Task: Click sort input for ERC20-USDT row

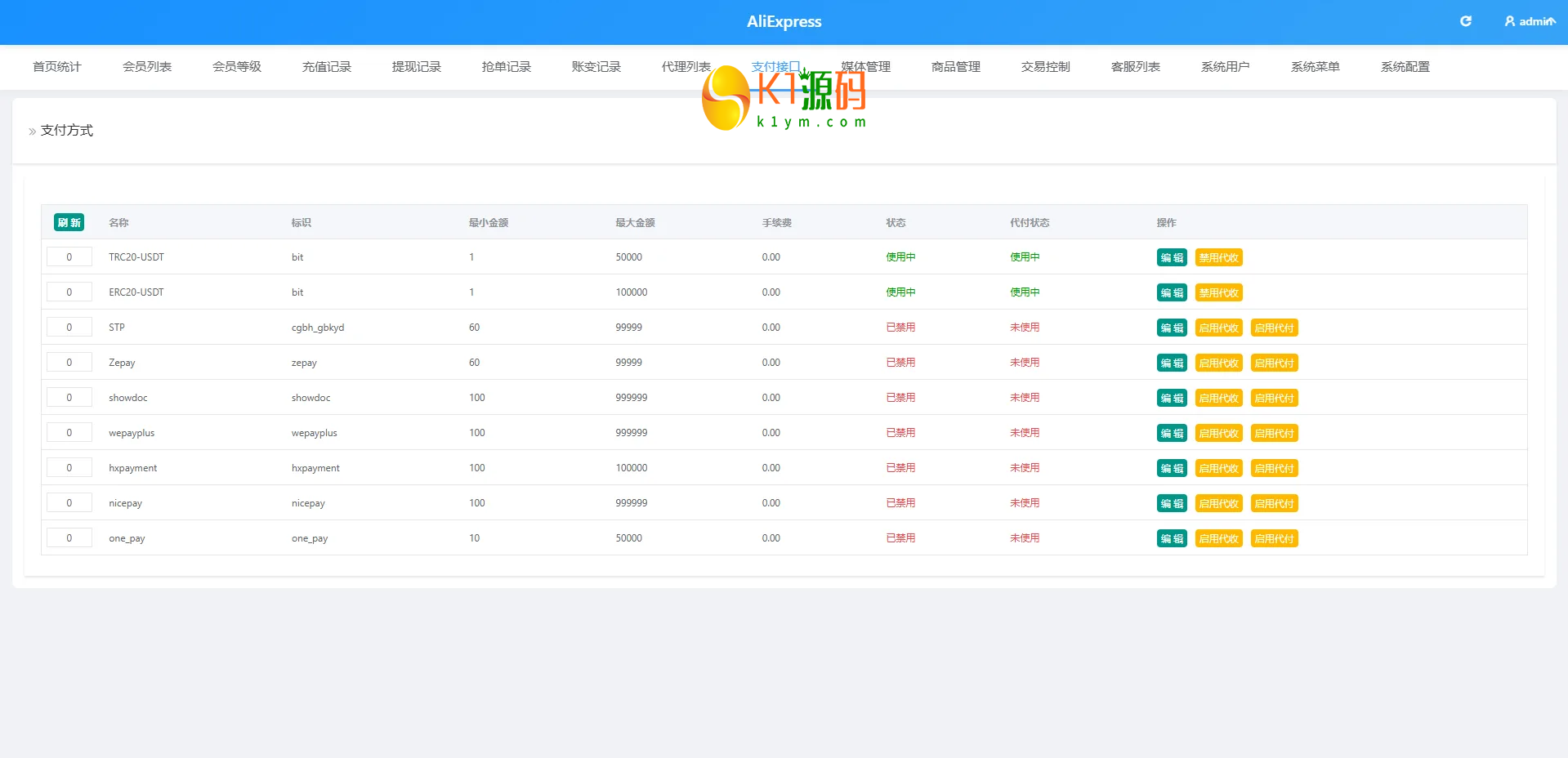Action: click(x=69, y=292)
